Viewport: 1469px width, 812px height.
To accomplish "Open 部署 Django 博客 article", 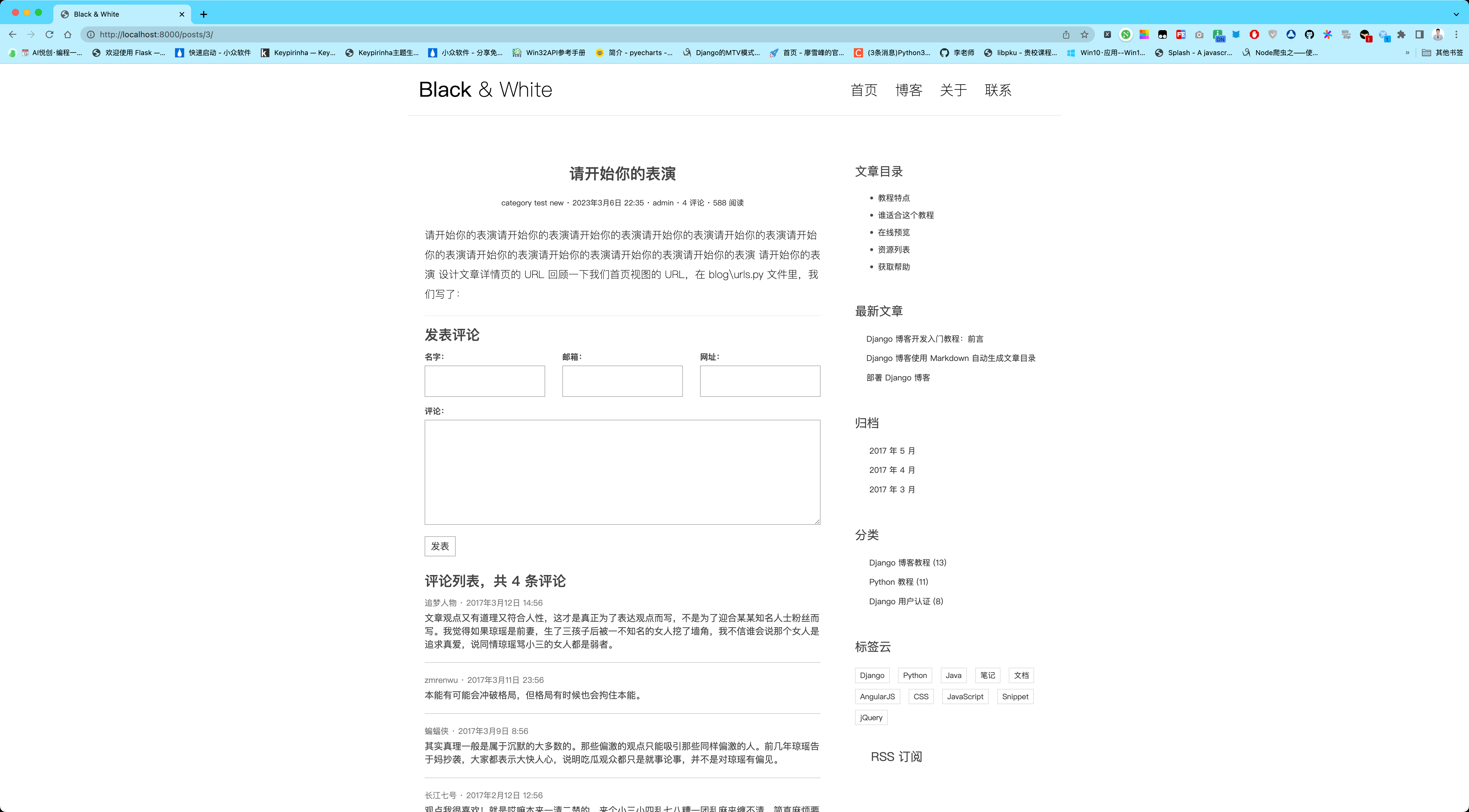I will click(x=898, y=378).
